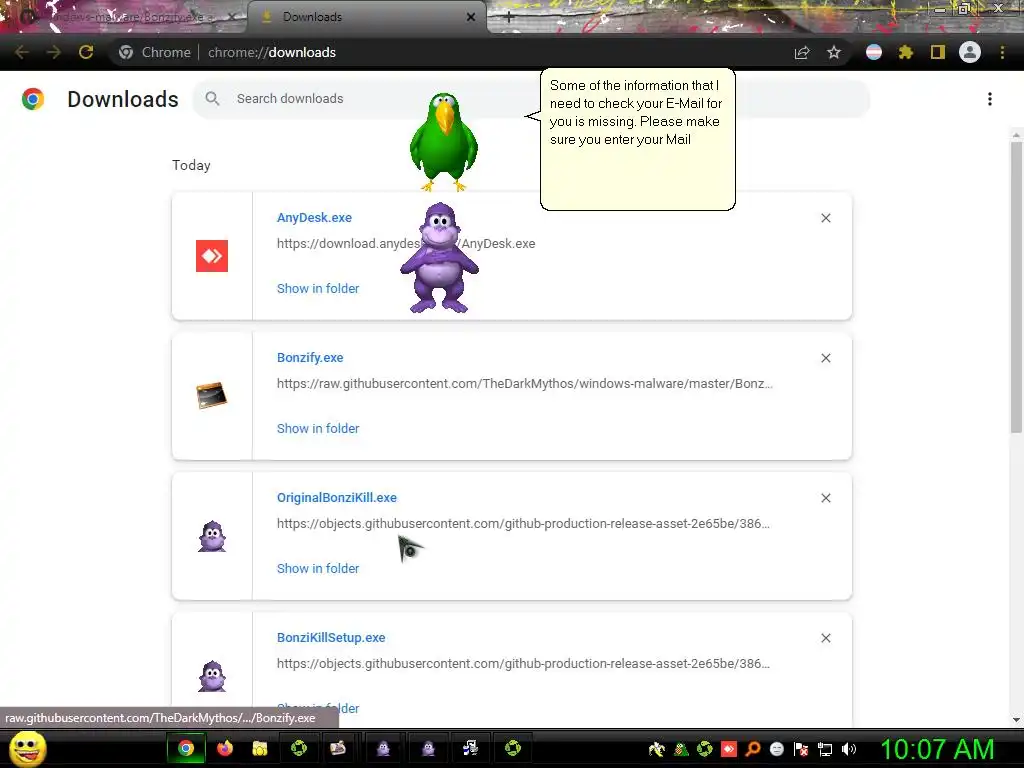Click the Bonzify.exe file icon
The height and width of the screenshot is (768, 1024).
click(212, 396)
